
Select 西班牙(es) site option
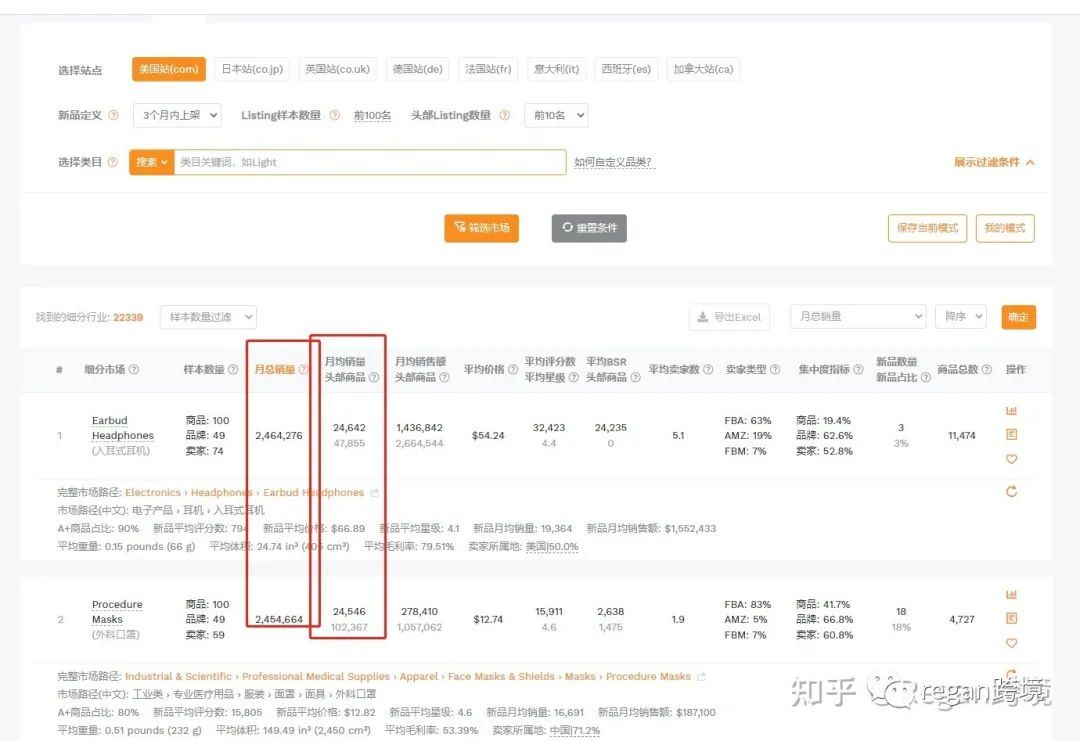point(626,69)
